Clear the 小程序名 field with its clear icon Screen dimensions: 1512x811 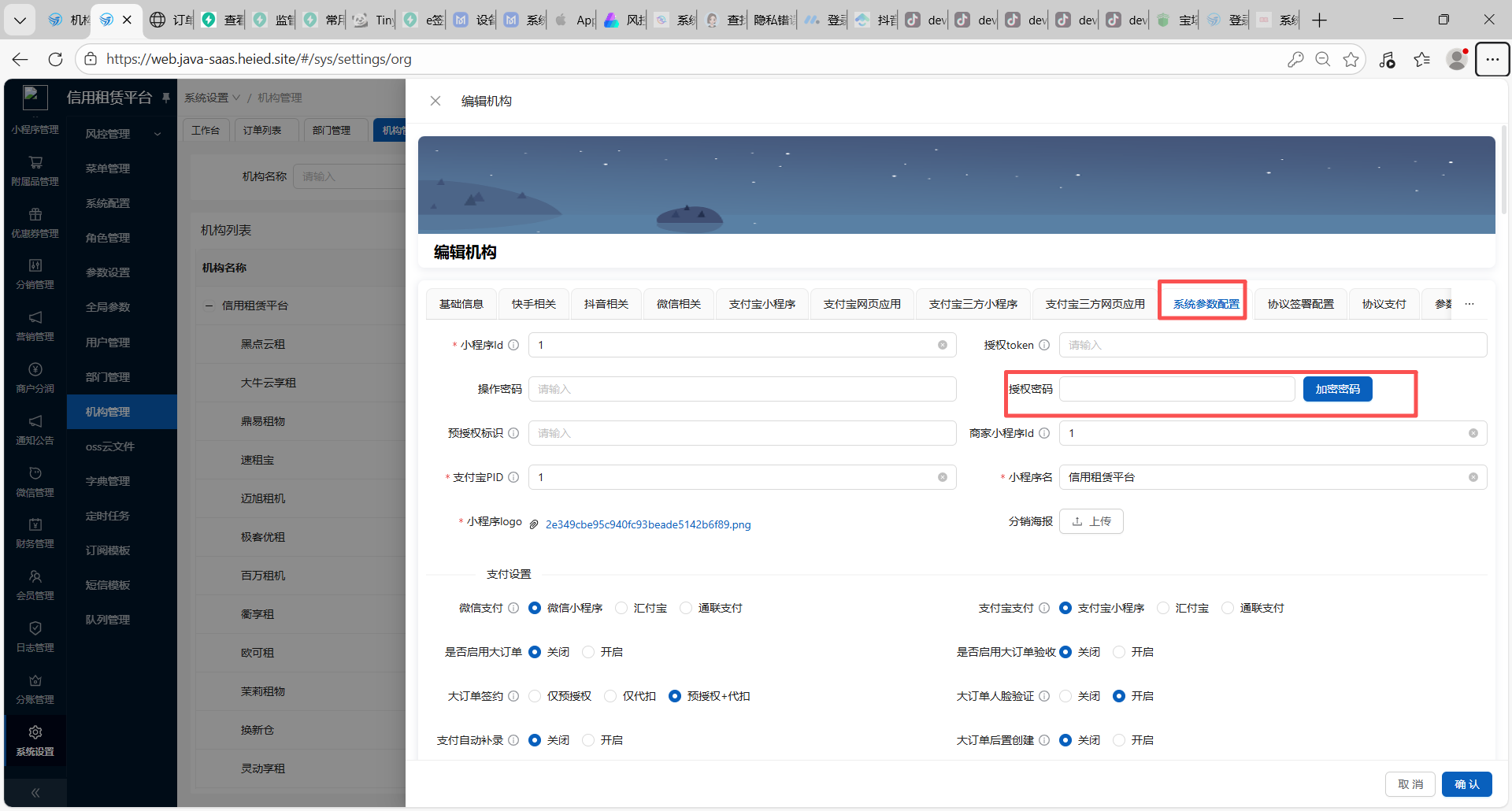coord(1473,477)
